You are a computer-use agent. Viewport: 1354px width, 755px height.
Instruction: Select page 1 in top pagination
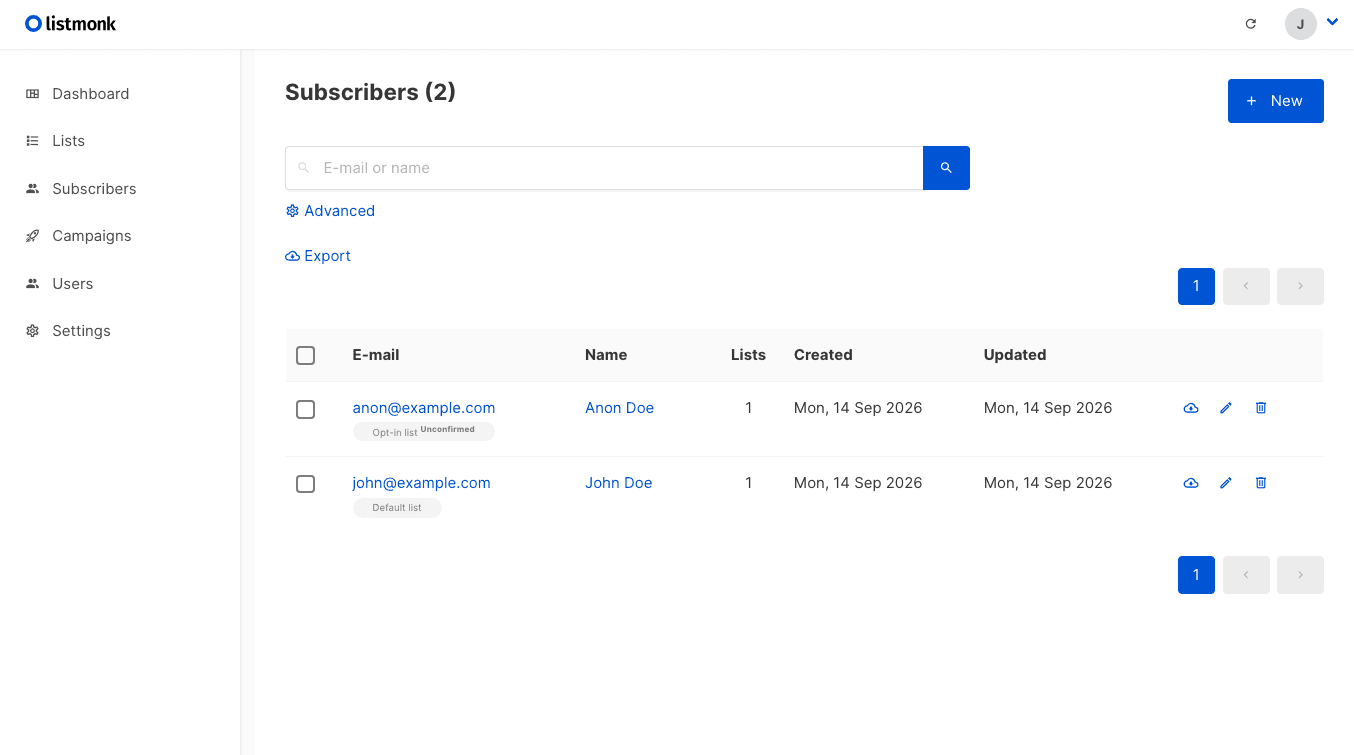click(1196, 286)
